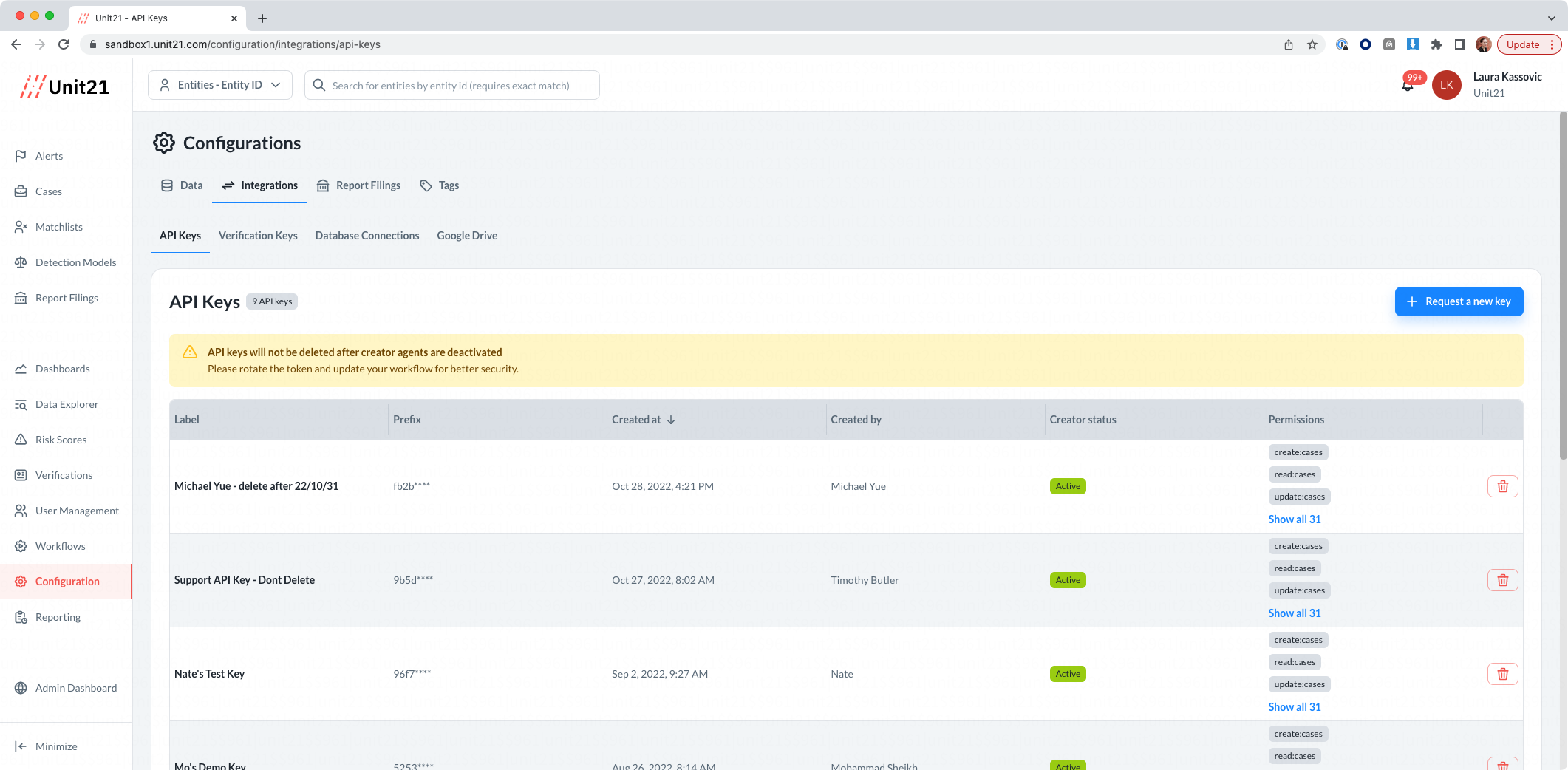
Task: Open the Chrome tab search chevron
Action: 1551,18
